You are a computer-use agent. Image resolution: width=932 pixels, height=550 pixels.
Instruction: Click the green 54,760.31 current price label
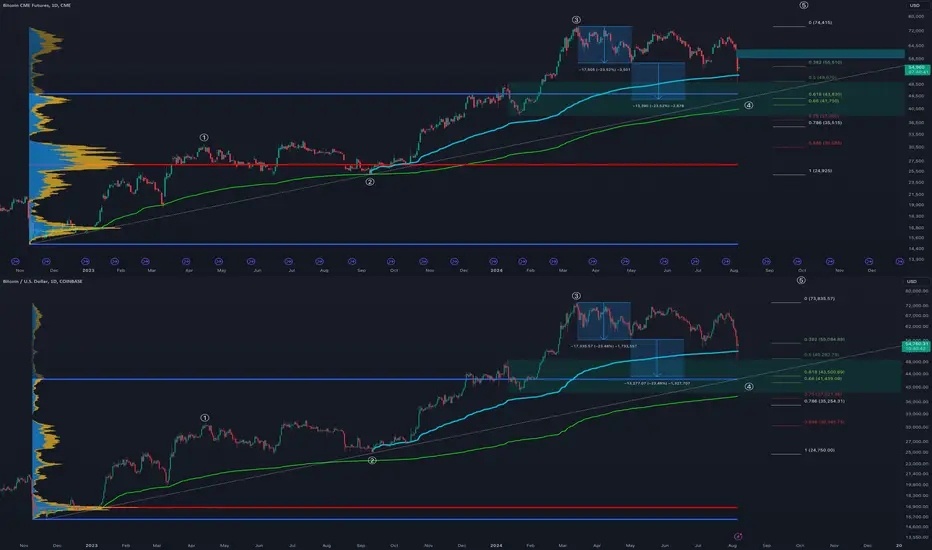pos(915,346)
